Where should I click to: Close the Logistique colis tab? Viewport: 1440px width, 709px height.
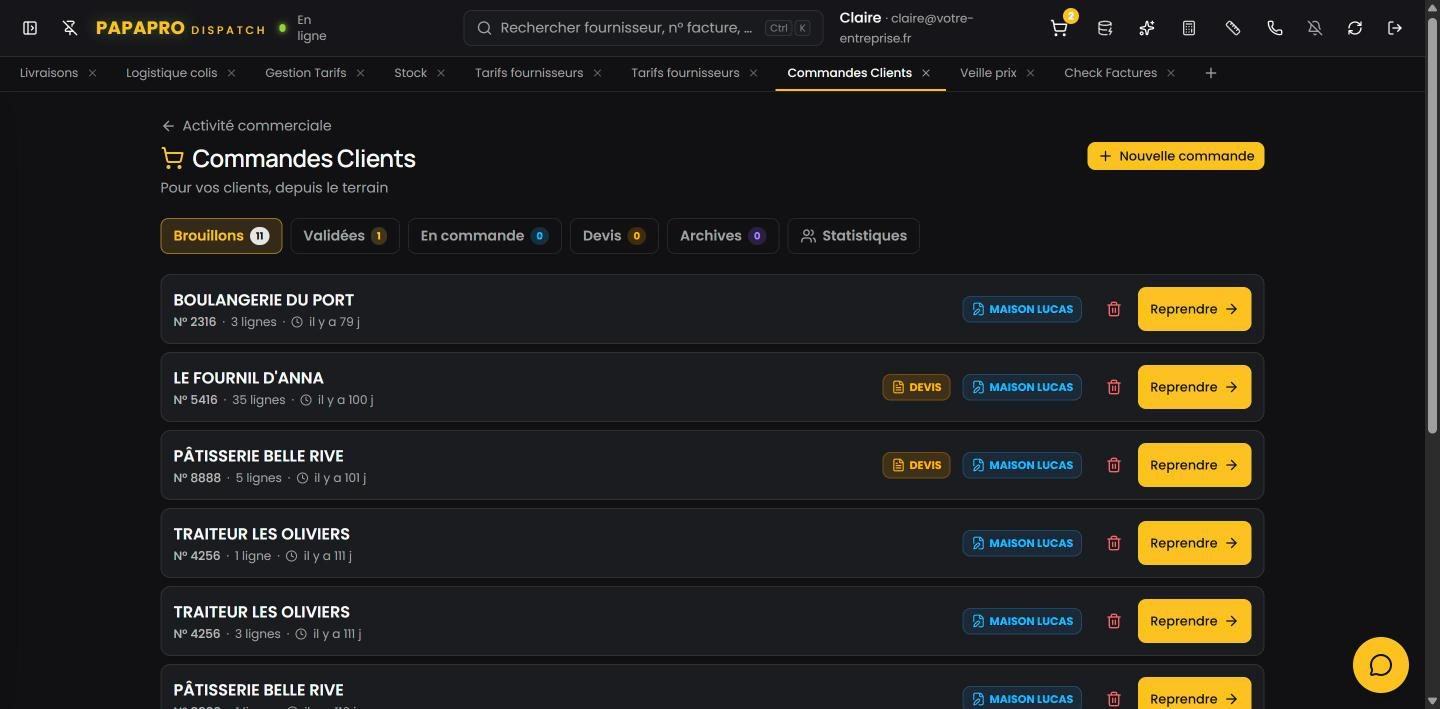[231, 73]
